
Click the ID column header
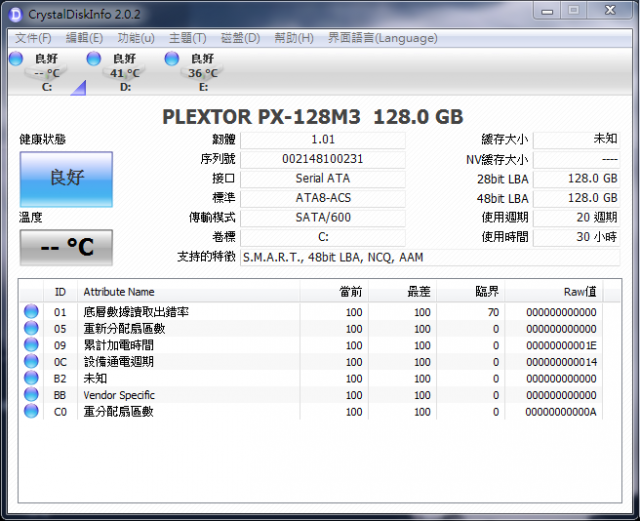[x=60, y=292]
